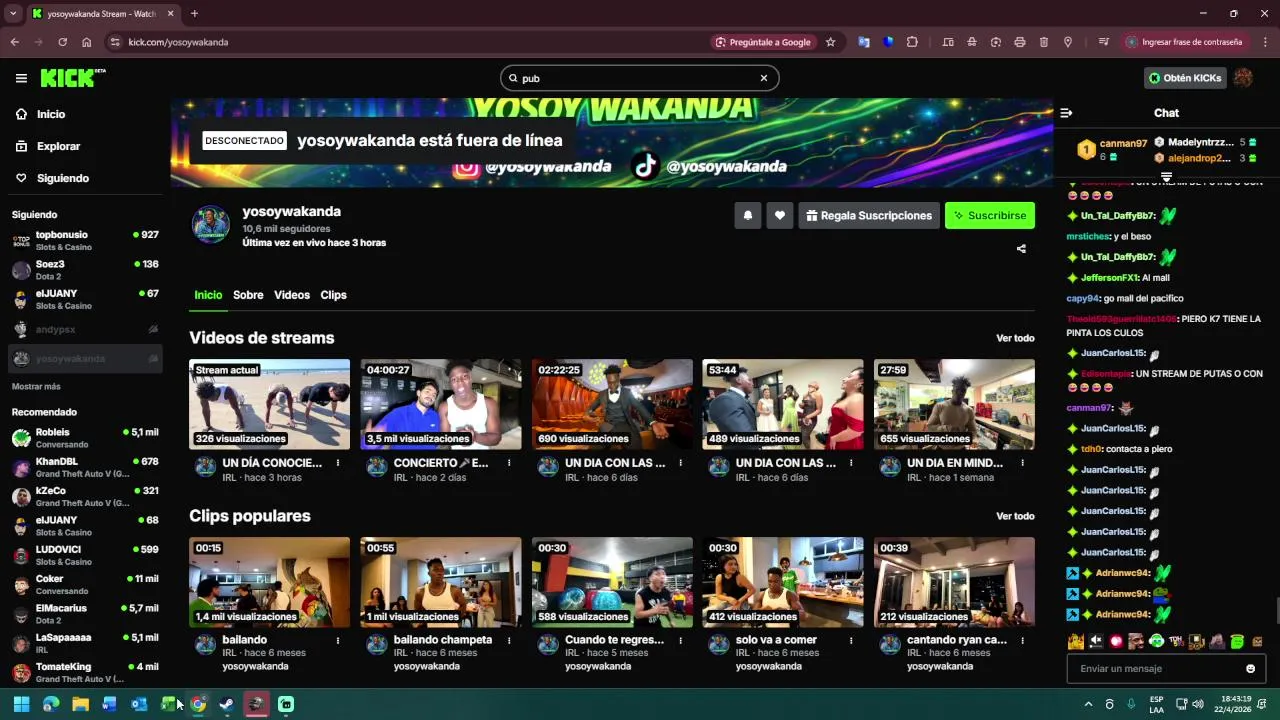Click Ver todo for Clips populares

1015,516
